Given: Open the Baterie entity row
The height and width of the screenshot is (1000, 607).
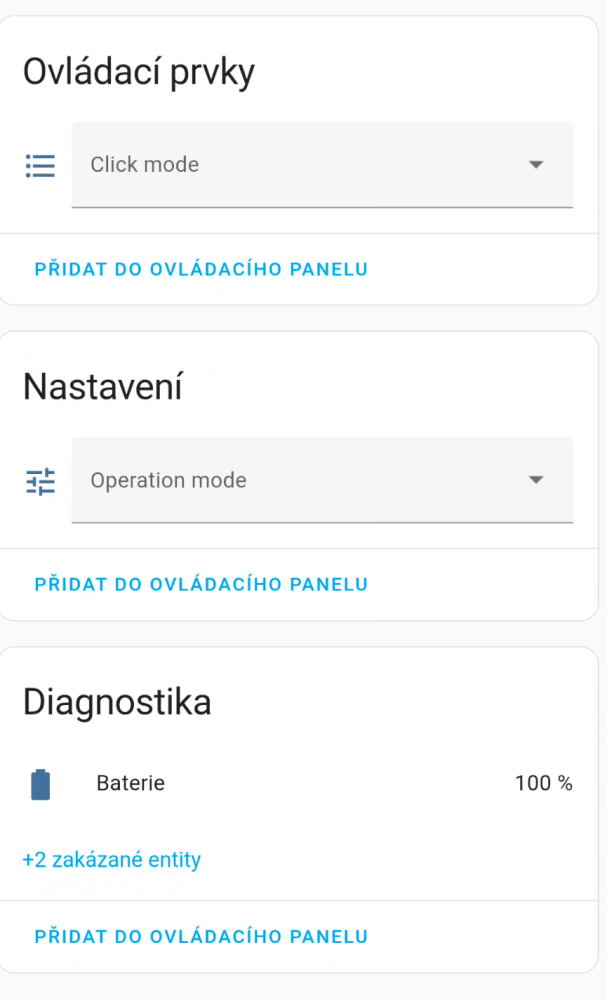Looking at the screenshot, I should pyautogui.click(x=300, y=783).
